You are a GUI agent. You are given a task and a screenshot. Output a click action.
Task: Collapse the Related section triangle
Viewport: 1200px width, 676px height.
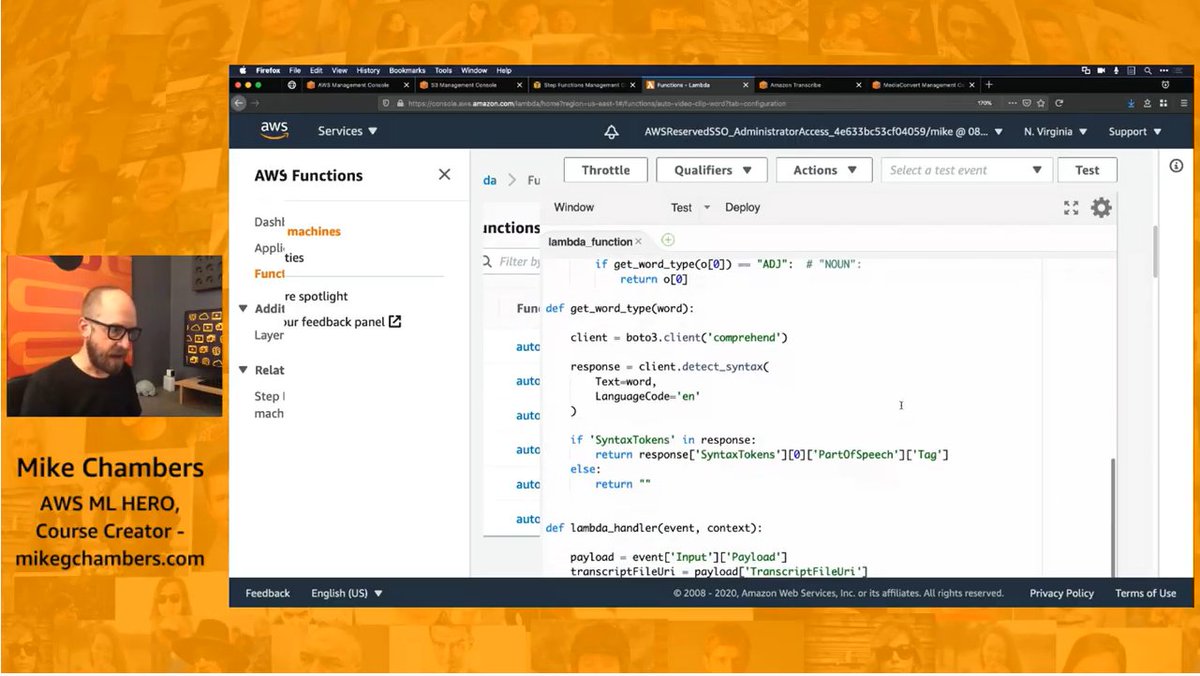pos(243,370)
